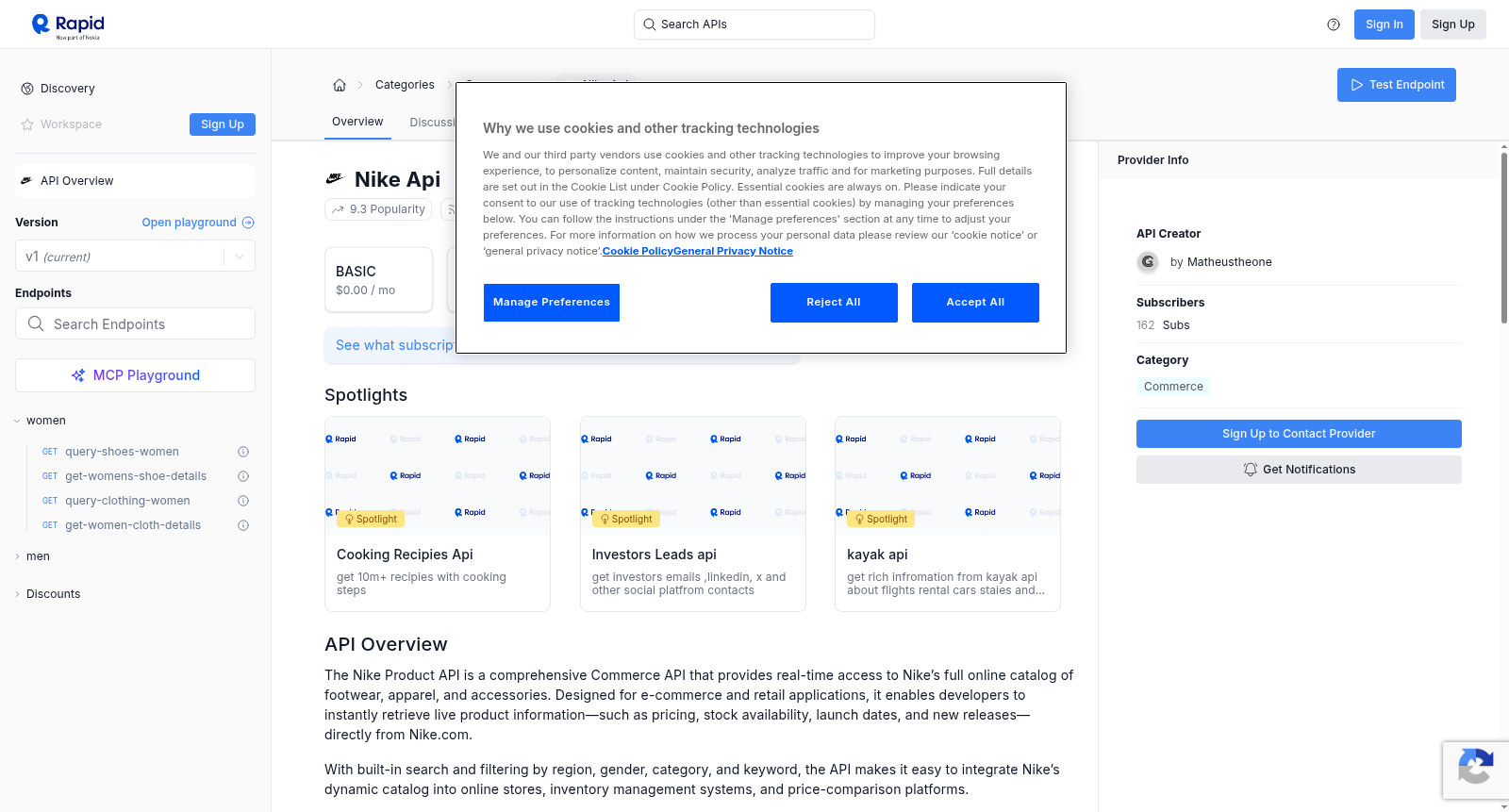Open the Rapid logo homepage
The image size is (1509, 812).
pos(68,25)
